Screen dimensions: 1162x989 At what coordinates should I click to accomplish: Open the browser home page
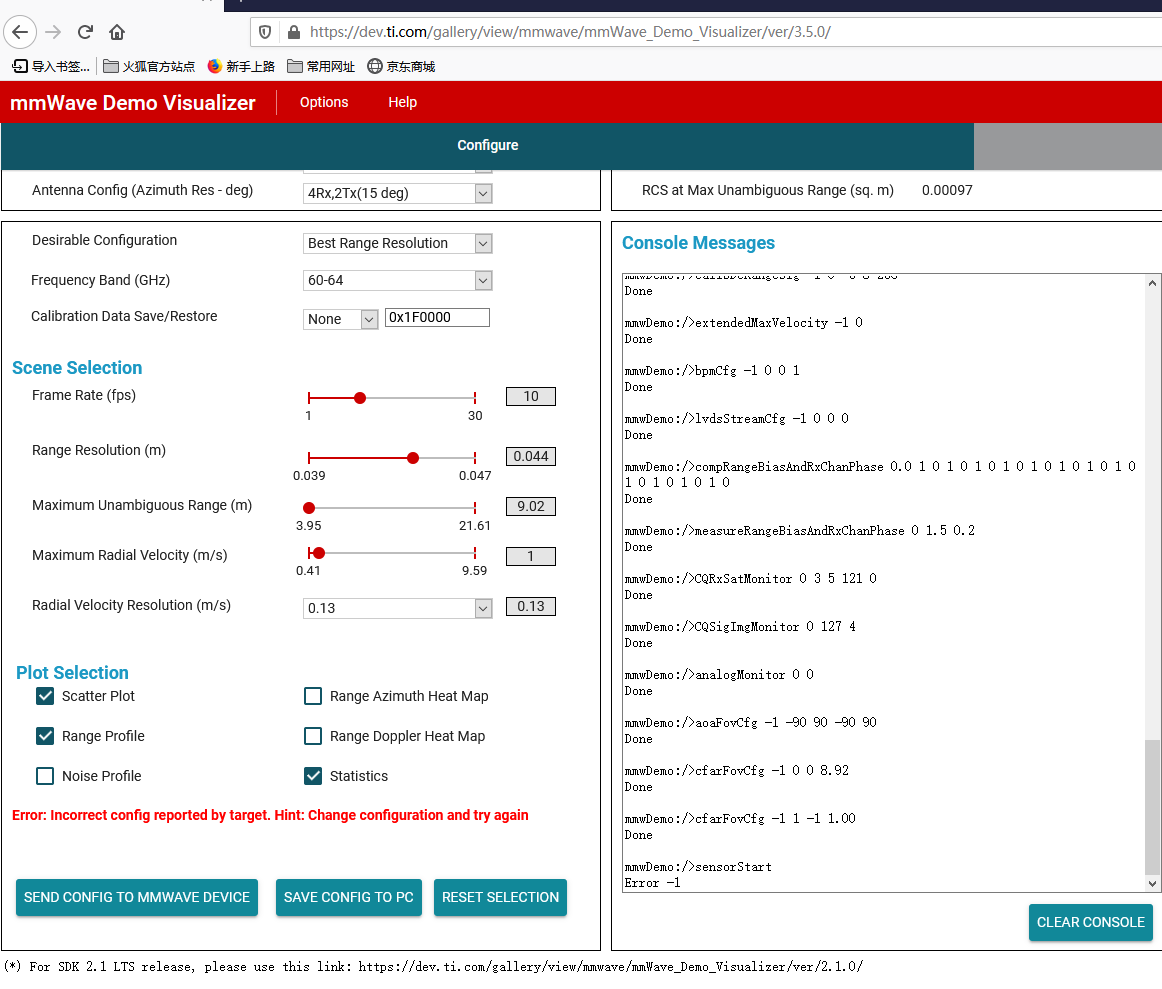click(116, 31)
